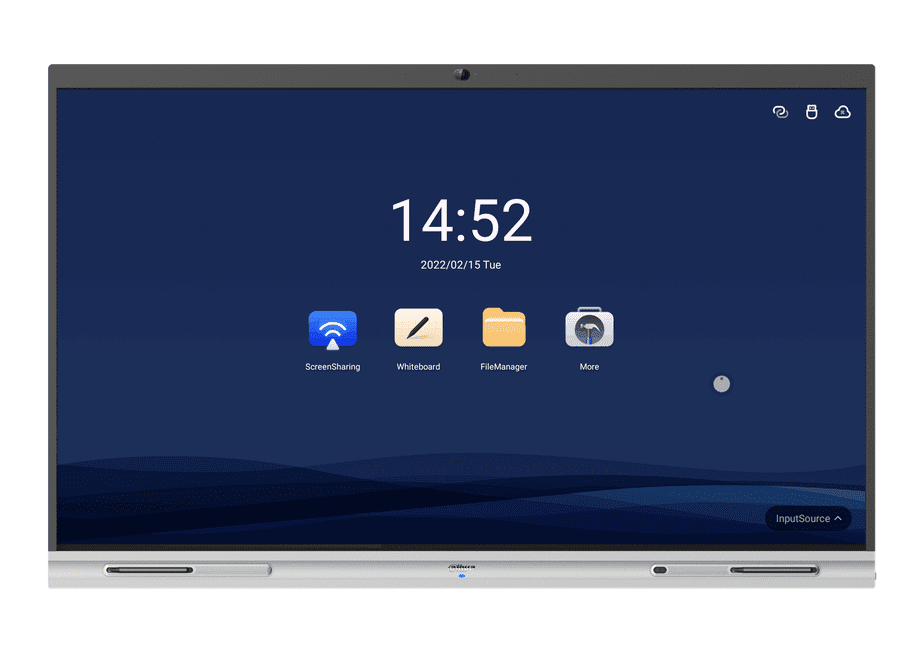This screenshot has height=670, width=916.
Task: Select the Whiteboard text label
Action: (418, 367)
